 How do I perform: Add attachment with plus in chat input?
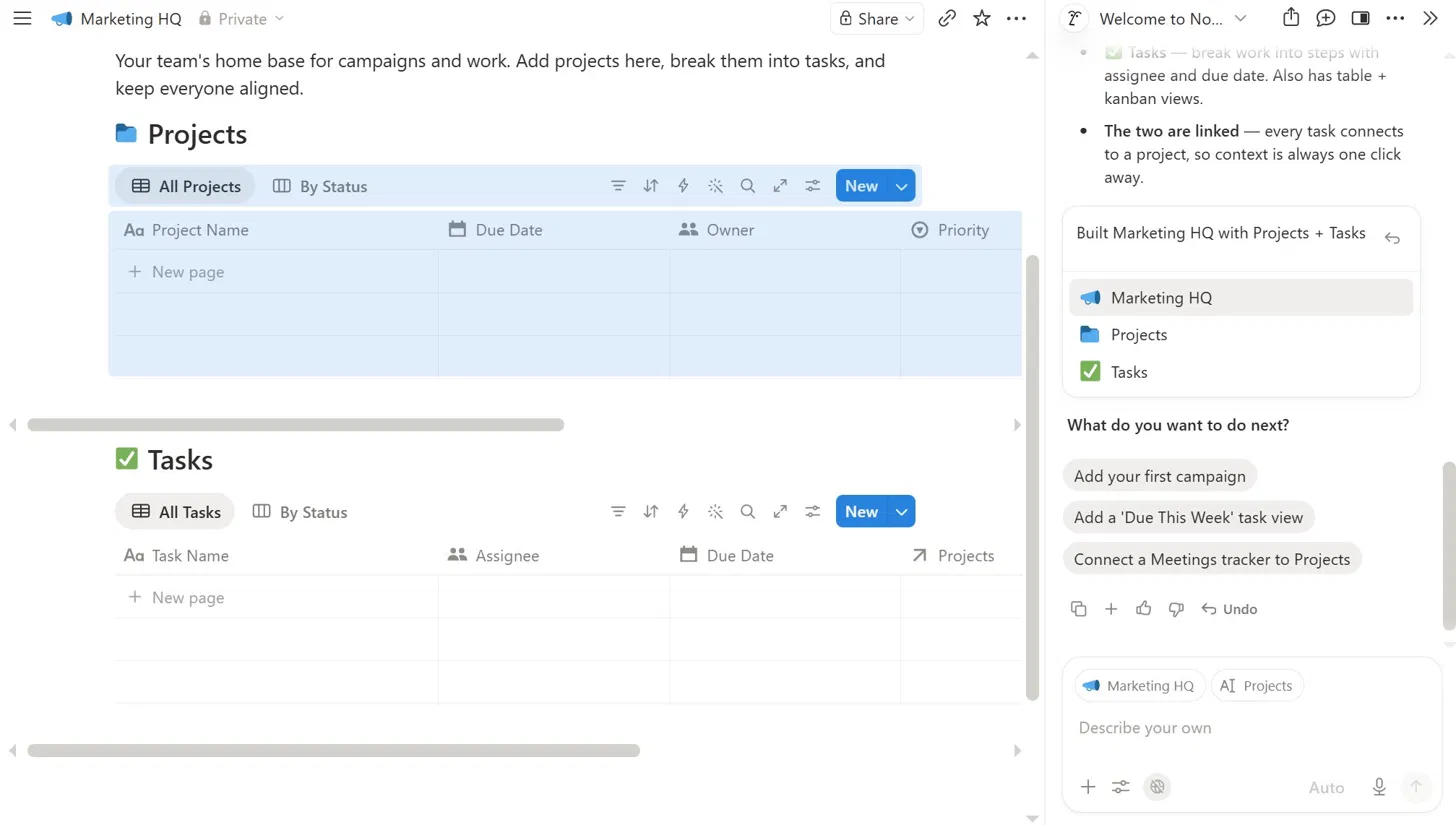[1088, 787]
